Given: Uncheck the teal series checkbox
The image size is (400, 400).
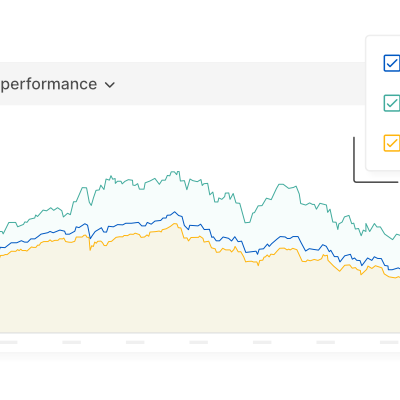Looking at the screenshot, I should (392, 103).
